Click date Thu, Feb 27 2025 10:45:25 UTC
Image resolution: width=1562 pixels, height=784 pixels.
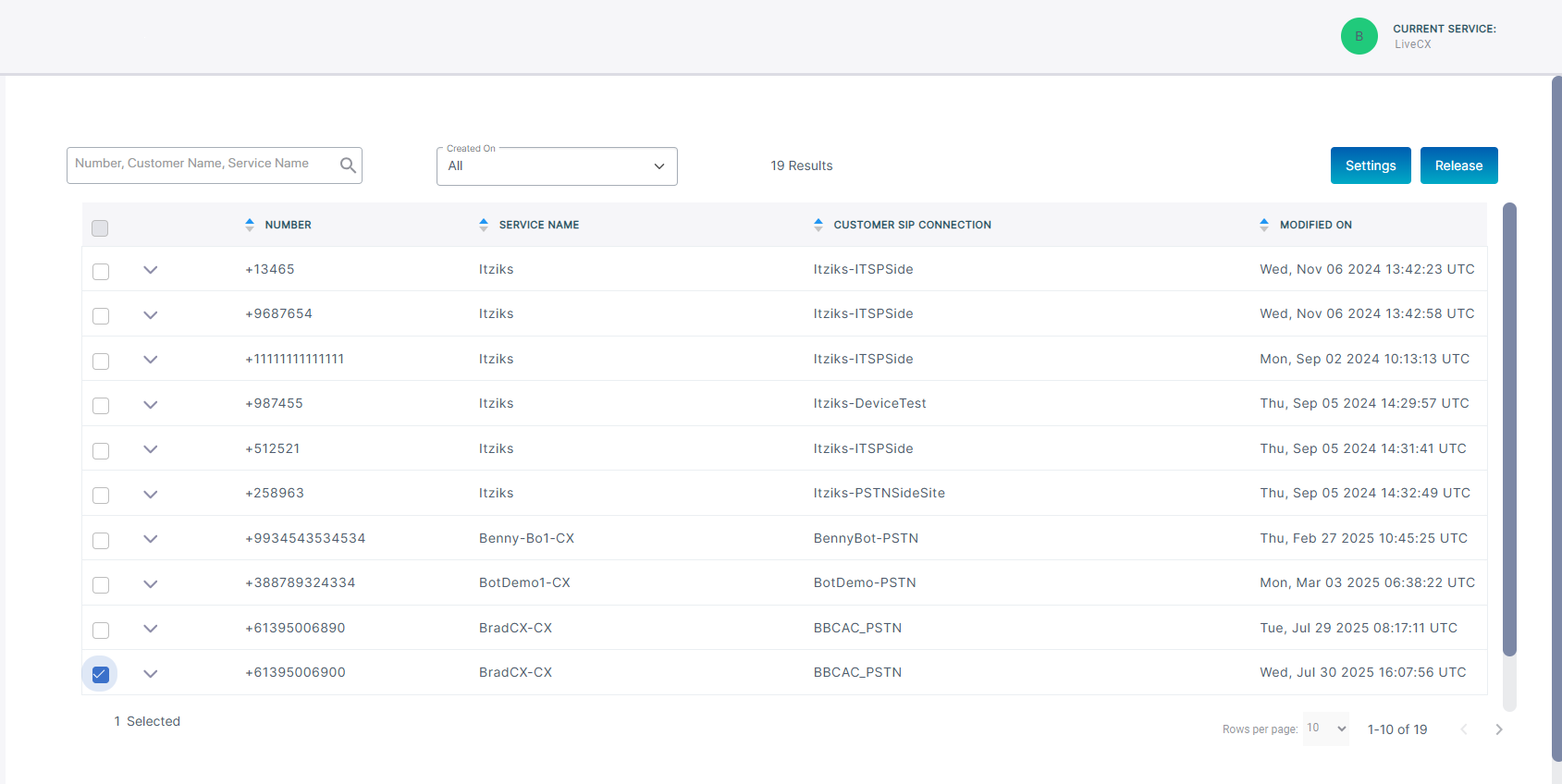coord(1363,538)
